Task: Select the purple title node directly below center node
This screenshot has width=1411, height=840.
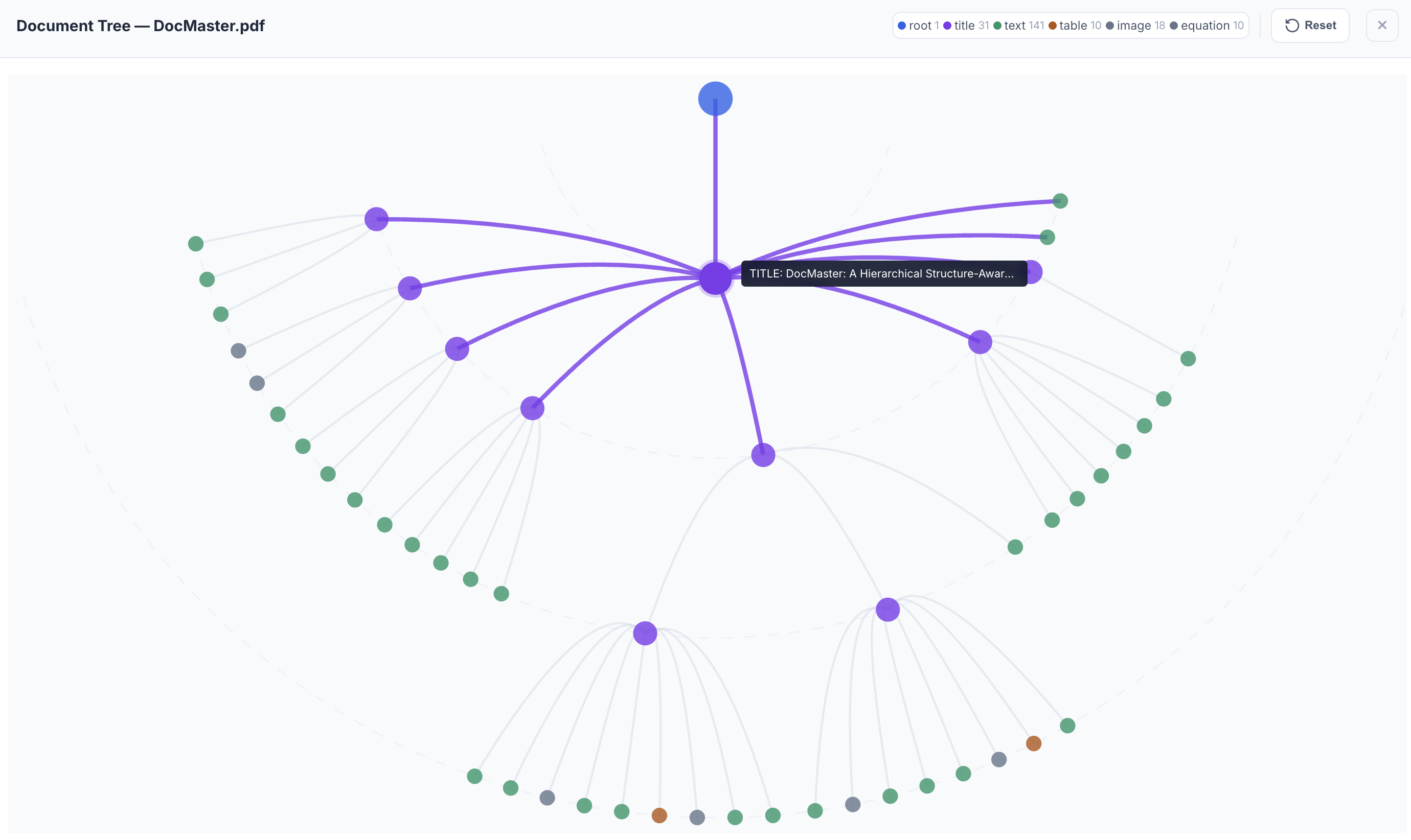Action: click(763, 455)
